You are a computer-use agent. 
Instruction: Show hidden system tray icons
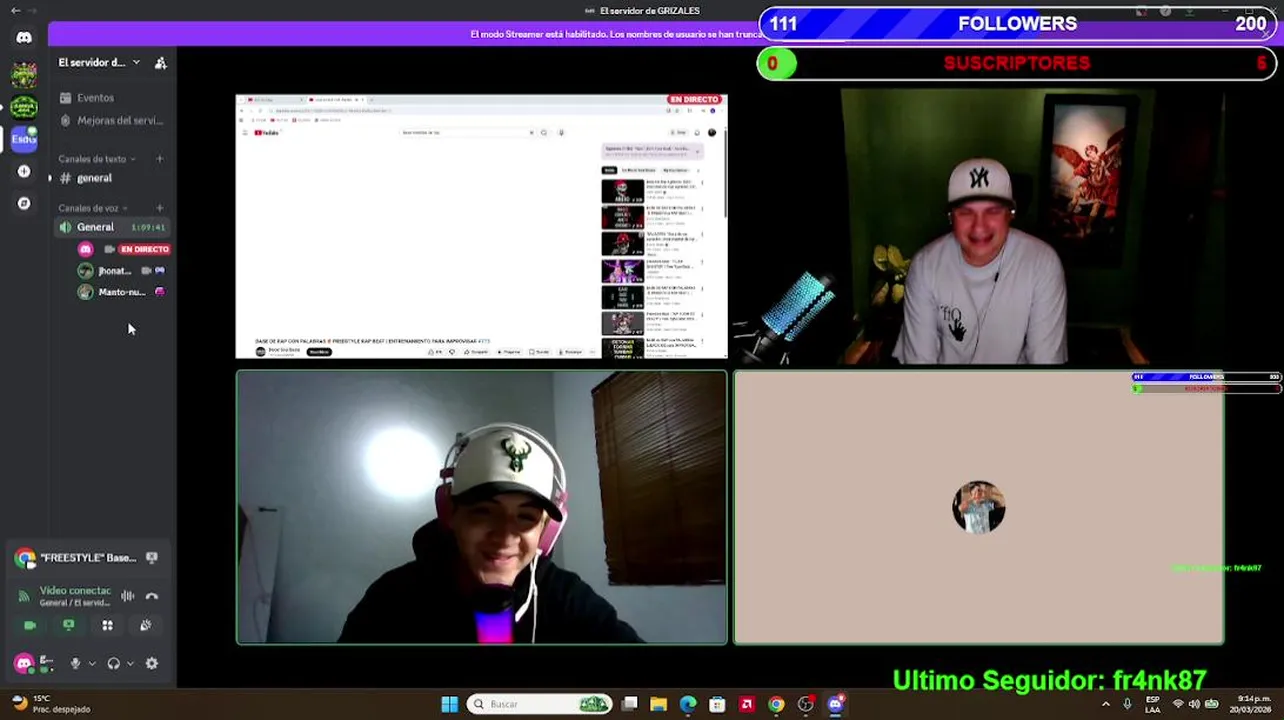[x=1105, y=704]
